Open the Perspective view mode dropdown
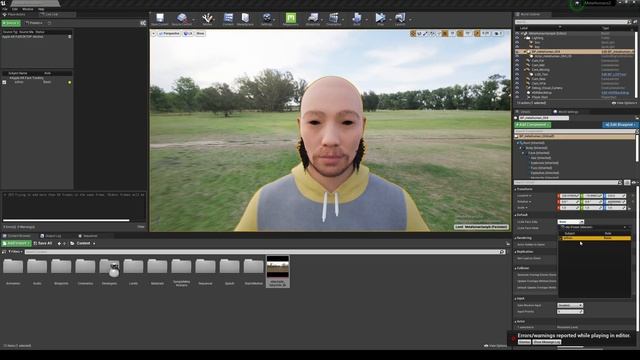This screenshot has width=640, height=360. pyautogui.click(x=169, y=33)
